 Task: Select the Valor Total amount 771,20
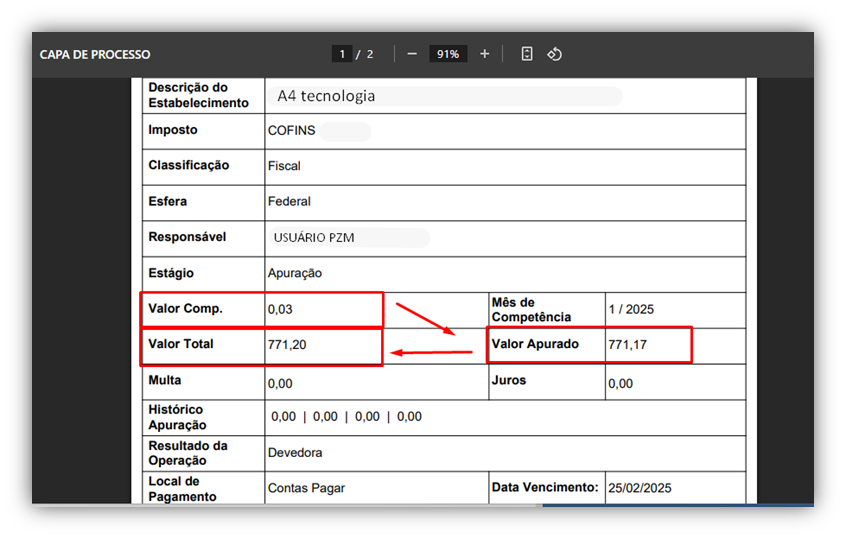coord(285,345)
